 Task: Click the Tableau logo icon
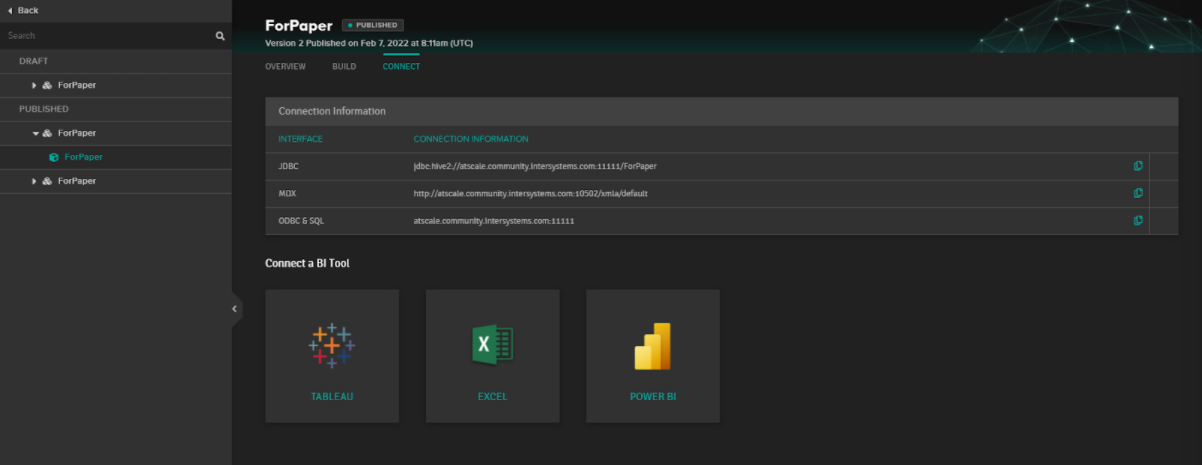tap(331, 345)
